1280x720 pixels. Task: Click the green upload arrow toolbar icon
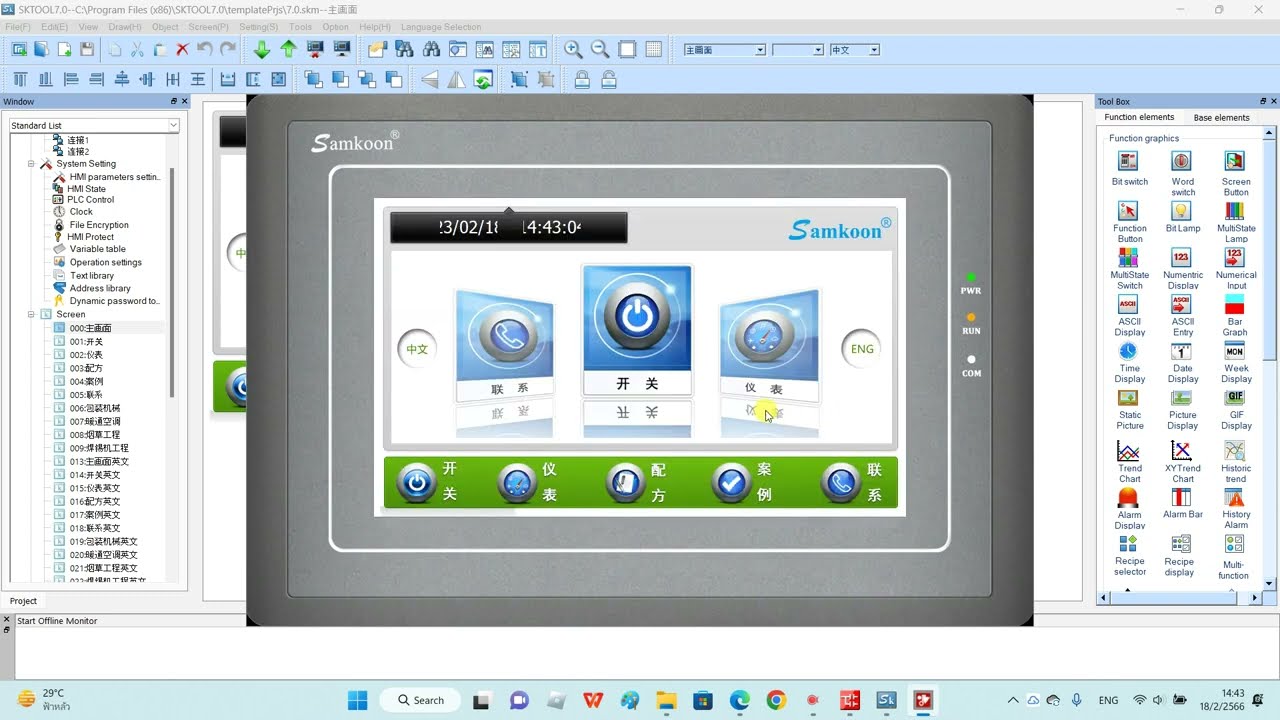click(288, 49)
